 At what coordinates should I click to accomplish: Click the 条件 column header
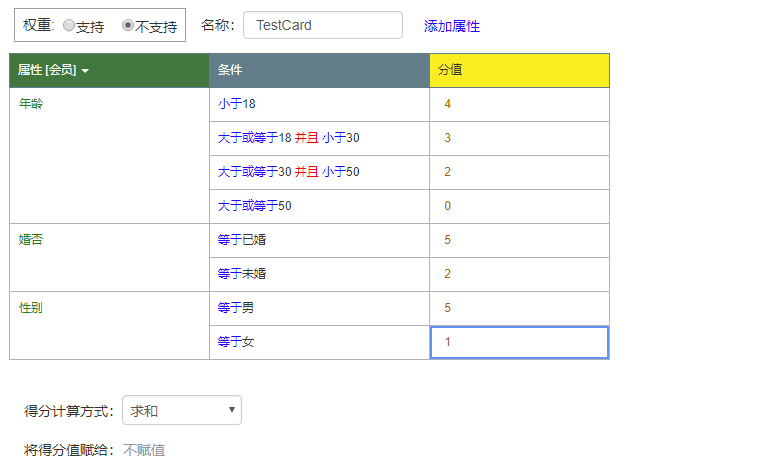[318, 70]
